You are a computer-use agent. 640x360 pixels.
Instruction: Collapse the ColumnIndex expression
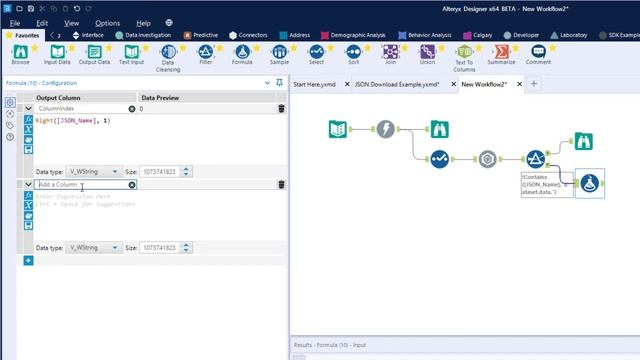tap(28, 109)
